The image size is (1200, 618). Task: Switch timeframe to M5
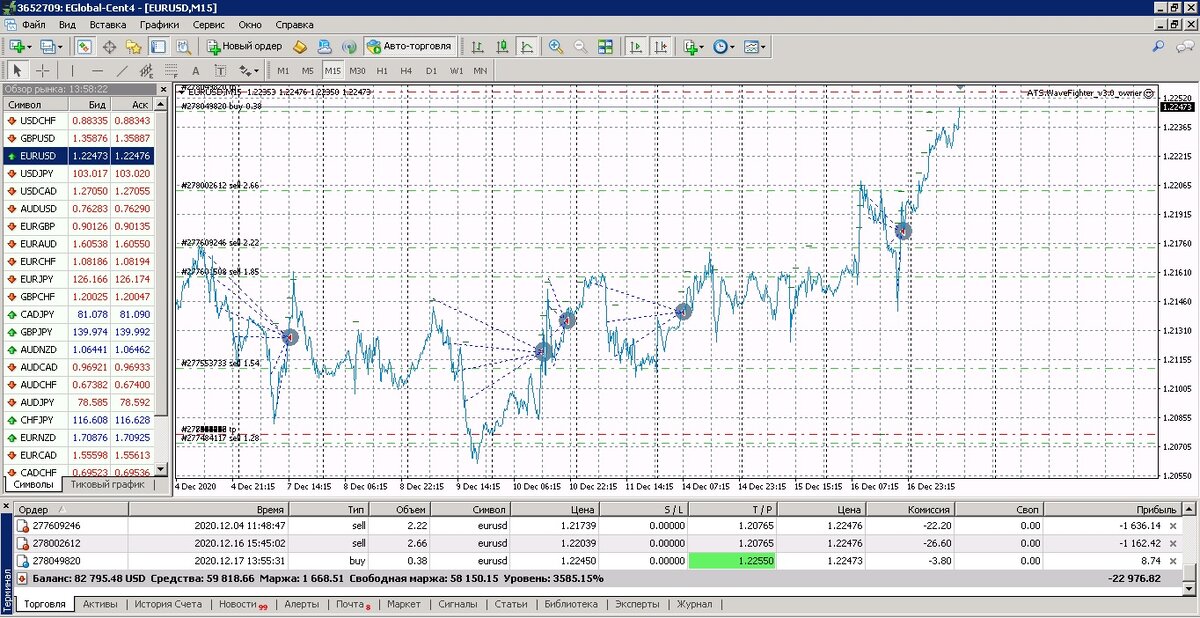(308, 71)
